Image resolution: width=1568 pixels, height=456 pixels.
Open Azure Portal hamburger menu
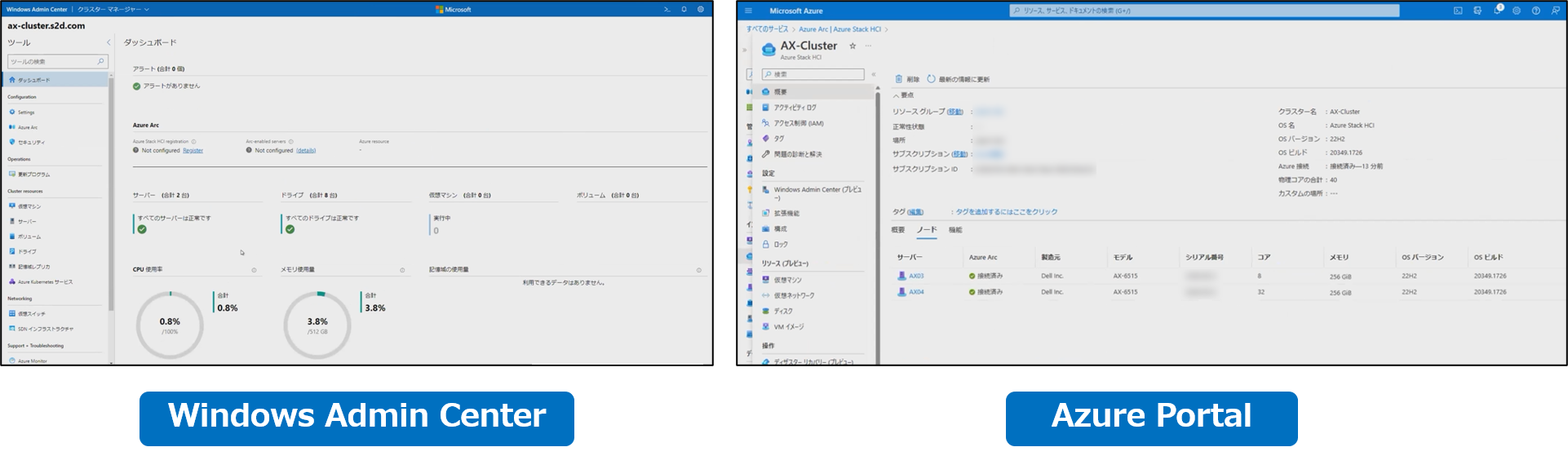(x=748, y=11)
